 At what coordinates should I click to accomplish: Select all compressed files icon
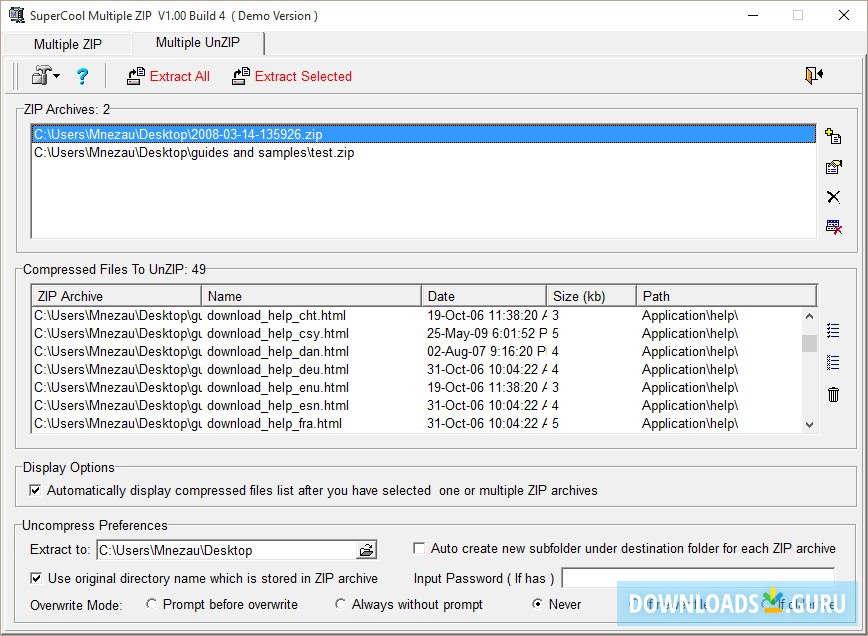tap(833, 330)
